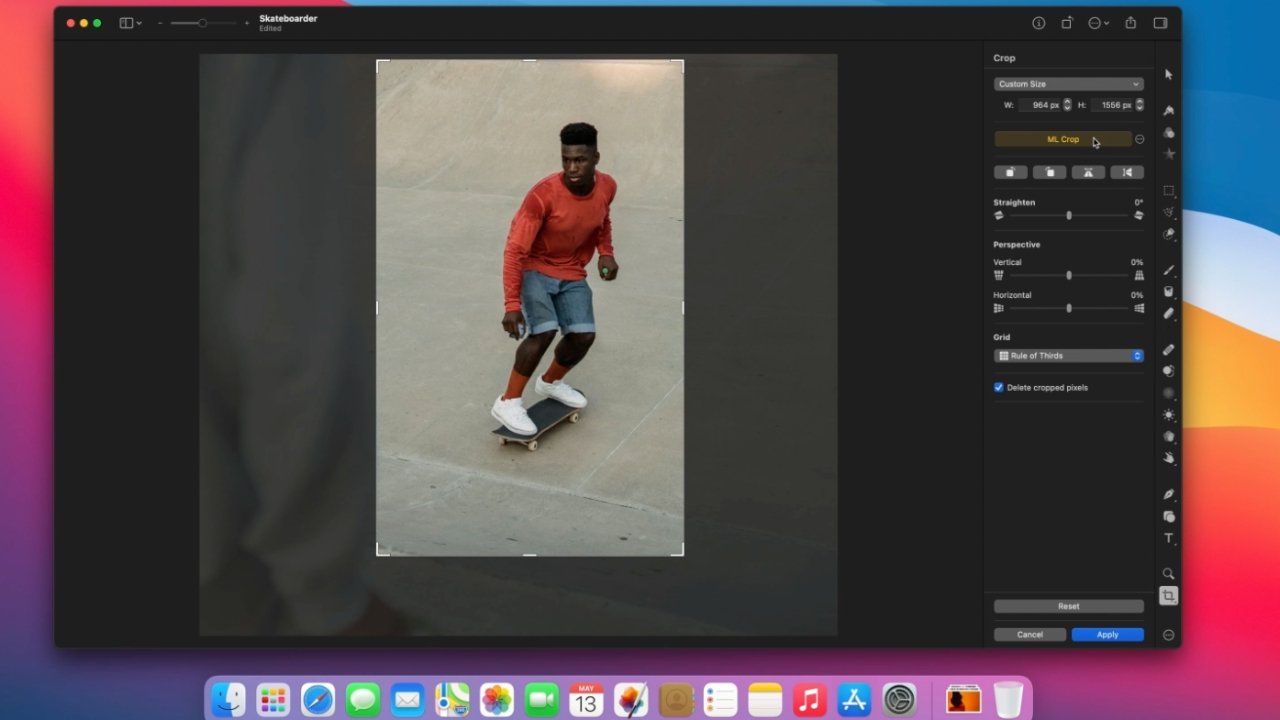Cancel the crop

coord(1030,635)
